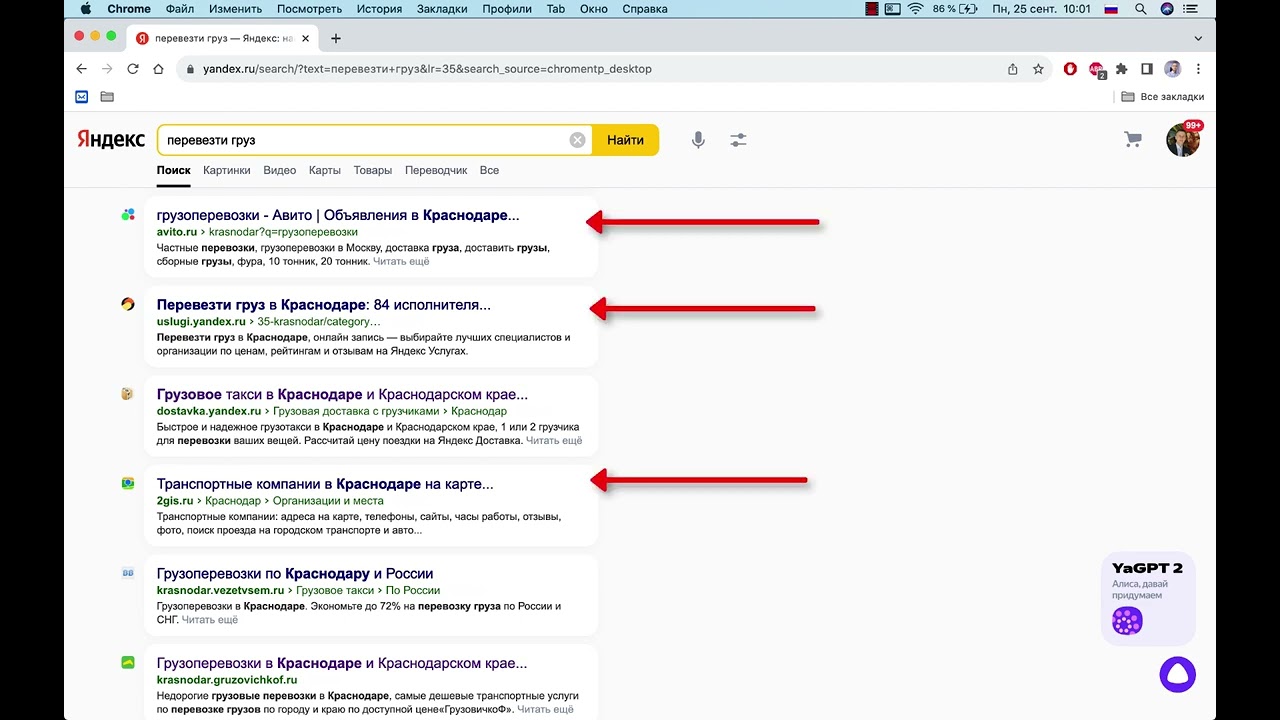Open Yandex profile avatar with 99+ badge

pos(1183,140)
